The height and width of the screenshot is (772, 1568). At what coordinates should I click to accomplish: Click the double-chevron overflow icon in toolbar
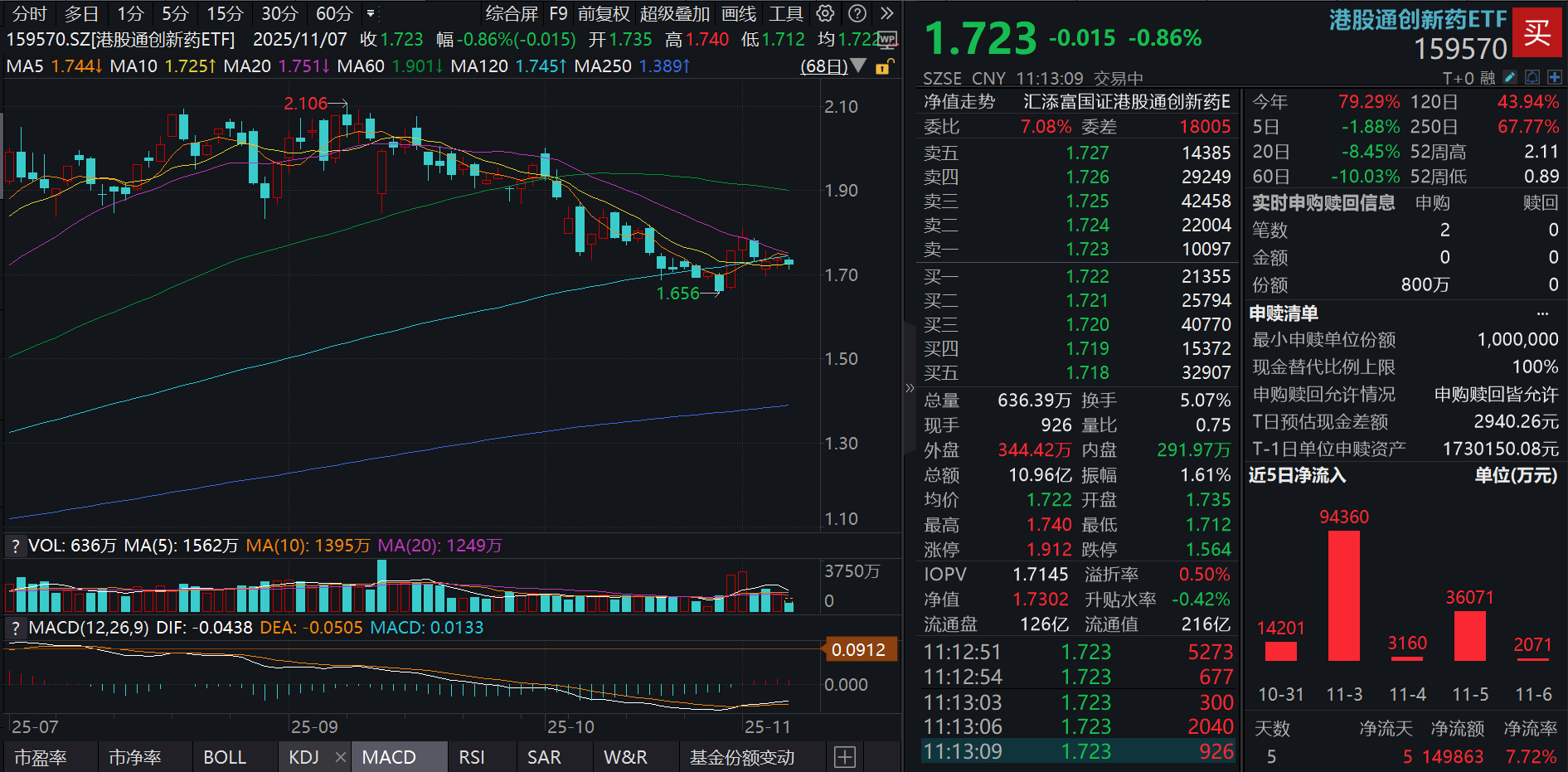pyautogui.click(x=886, y=13)
